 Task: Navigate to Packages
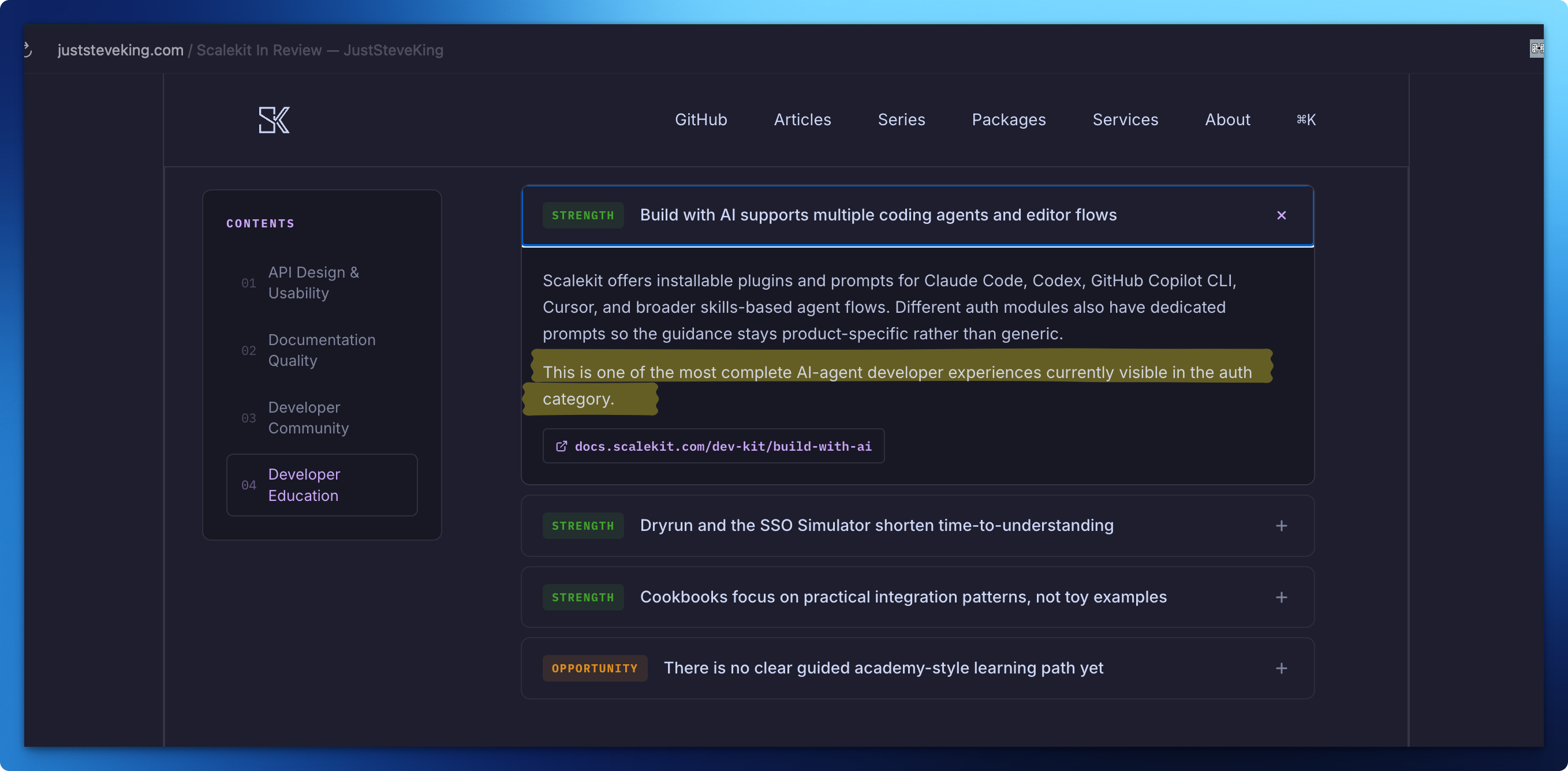pyautogui.click(x=1009, y=120)
